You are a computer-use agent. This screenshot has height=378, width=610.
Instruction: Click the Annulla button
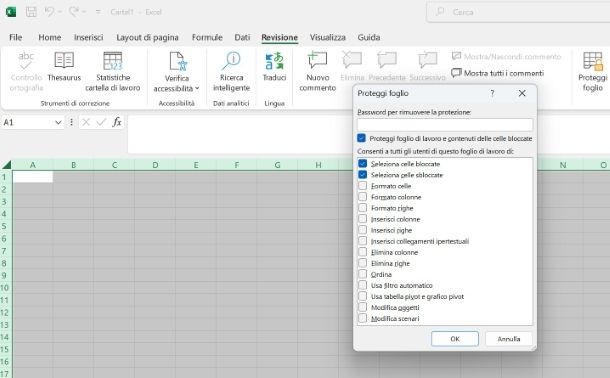[x=508, y=339]
